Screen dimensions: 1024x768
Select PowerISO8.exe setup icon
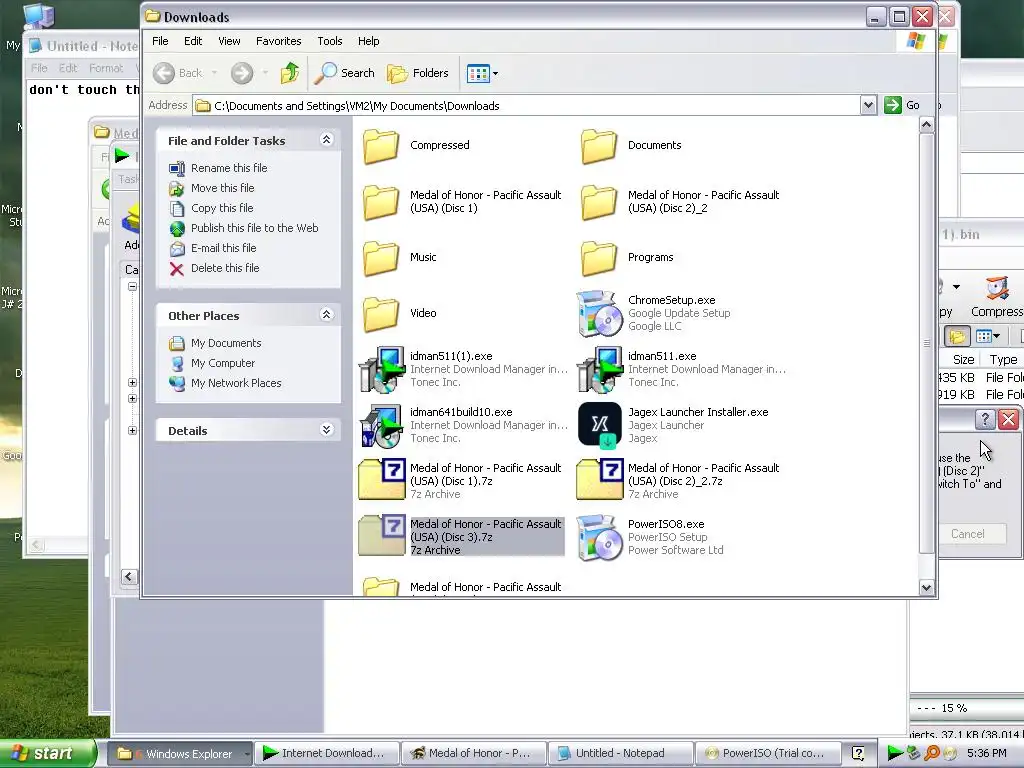tap(599, 537)
